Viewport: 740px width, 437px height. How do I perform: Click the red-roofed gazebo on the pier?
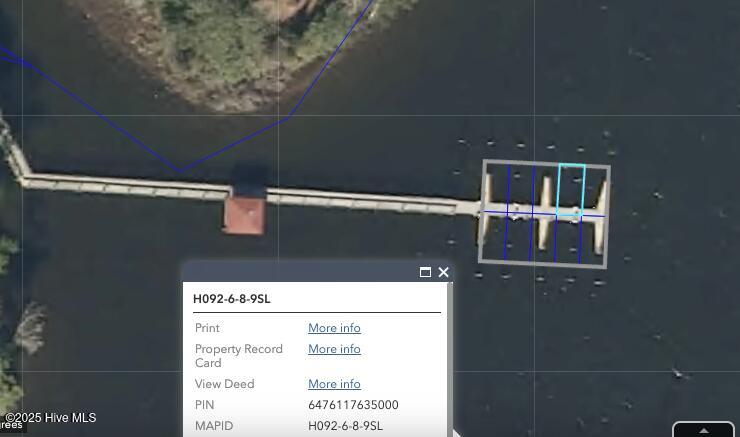coord(244,214)
